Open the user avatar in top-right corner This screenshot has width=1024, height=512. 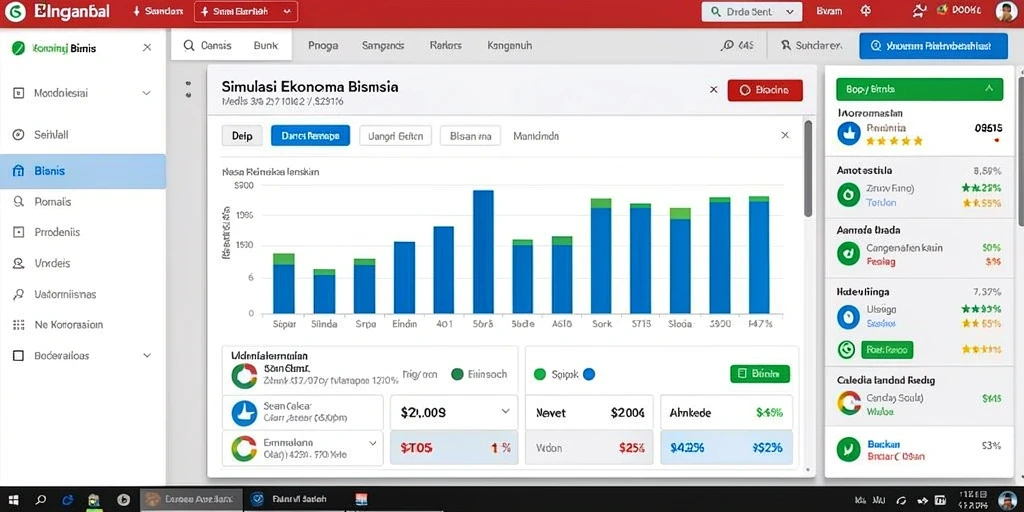tap(1006, 11)
